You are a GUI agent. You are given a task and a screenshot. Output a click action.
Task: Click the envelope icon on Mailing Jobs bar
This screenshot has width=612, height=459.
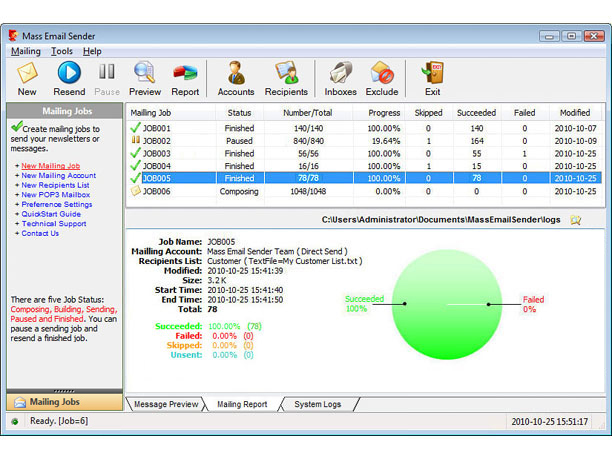(20, 402)
